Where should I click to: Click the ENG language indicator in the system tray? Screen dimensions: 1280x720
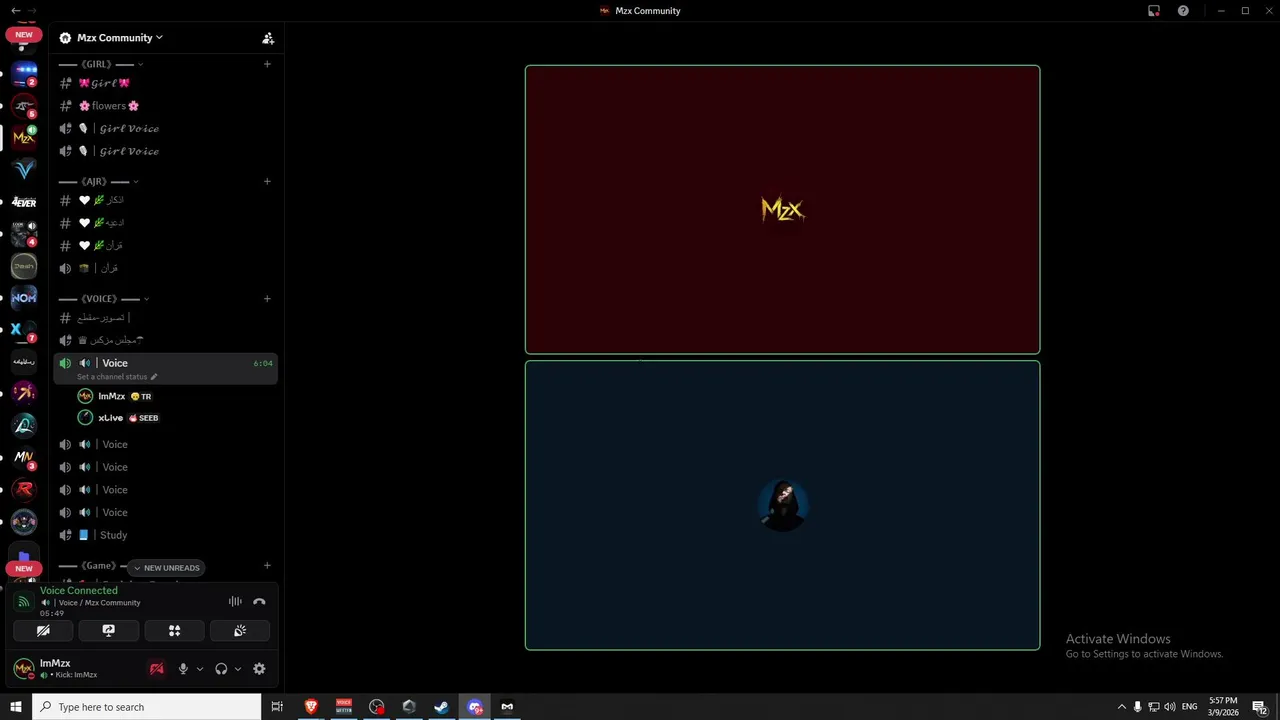(1189, 707)
